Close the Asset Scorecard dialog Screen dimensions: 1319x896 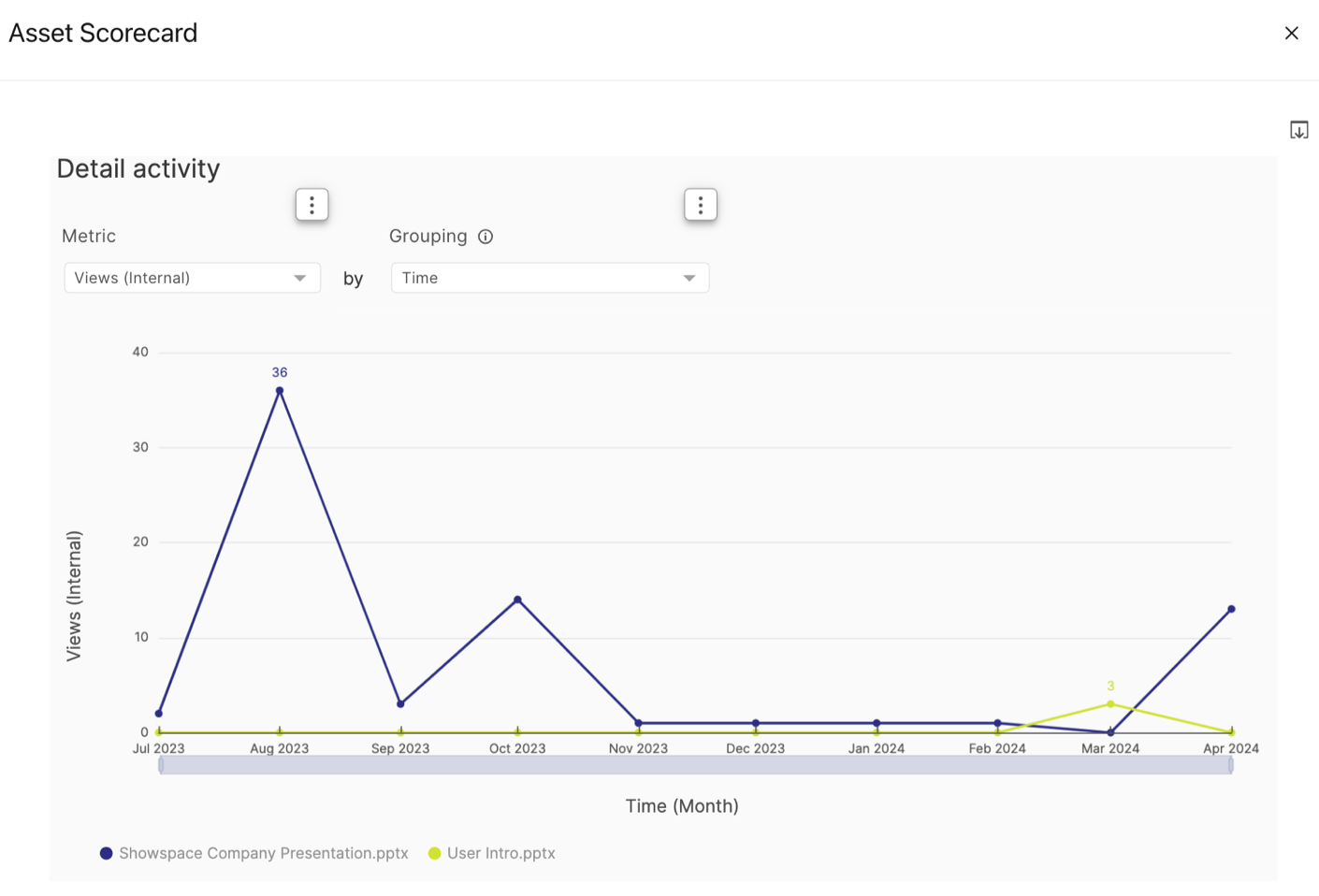pyautogui.click(x=1292, y=33)
